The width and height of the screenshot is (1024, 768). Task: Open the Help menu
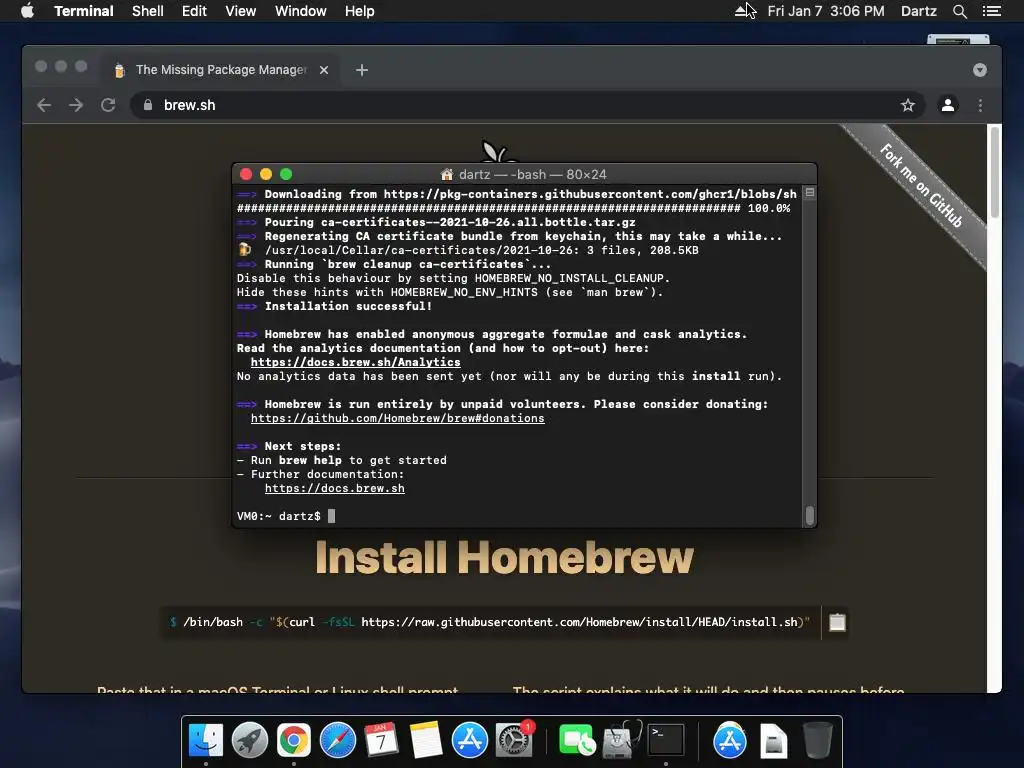click(360, 11)
